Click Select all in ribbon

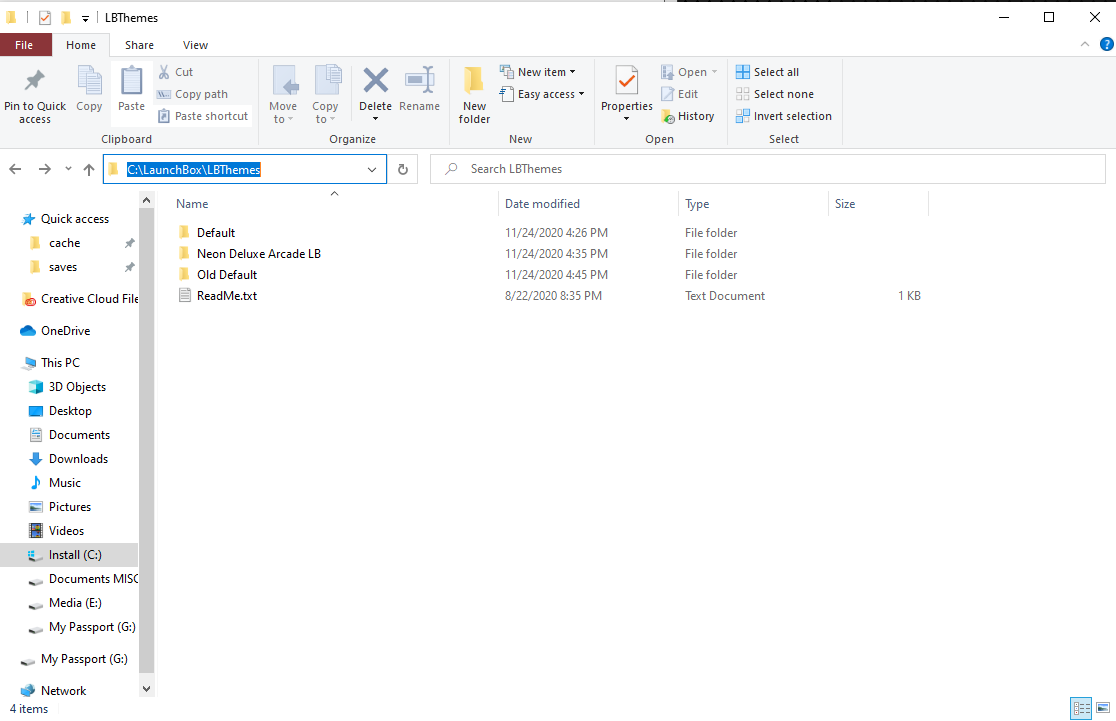coord(767,72)
